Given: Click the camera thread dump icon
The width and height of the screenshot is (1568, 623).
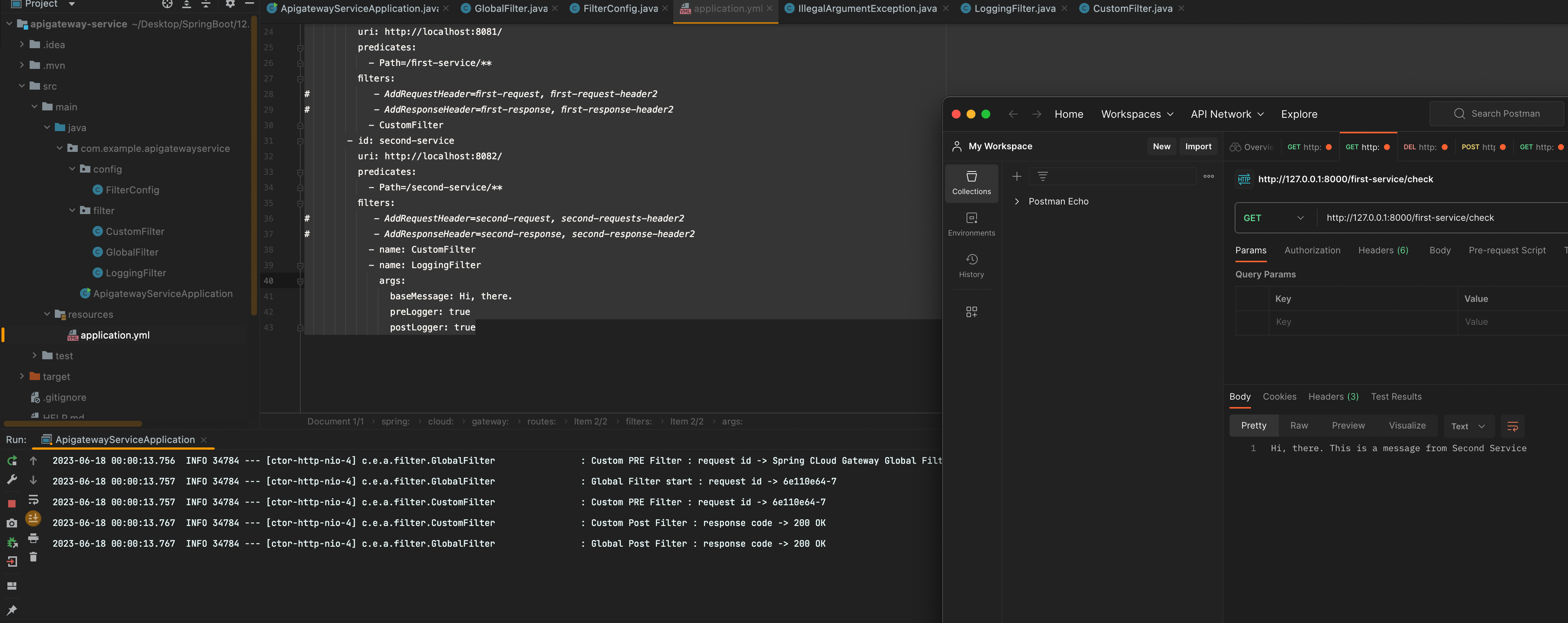Looking at the screenshot, I should 11,523.
